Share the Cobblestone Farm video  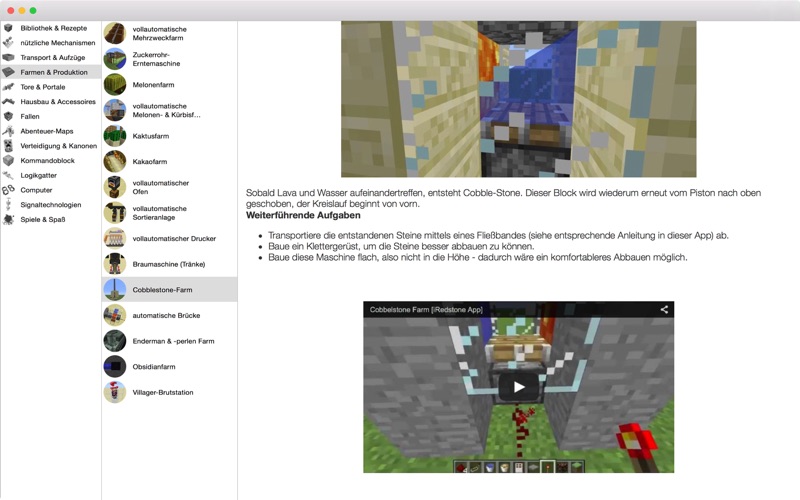pyautogui.click(x=664, y=309)
